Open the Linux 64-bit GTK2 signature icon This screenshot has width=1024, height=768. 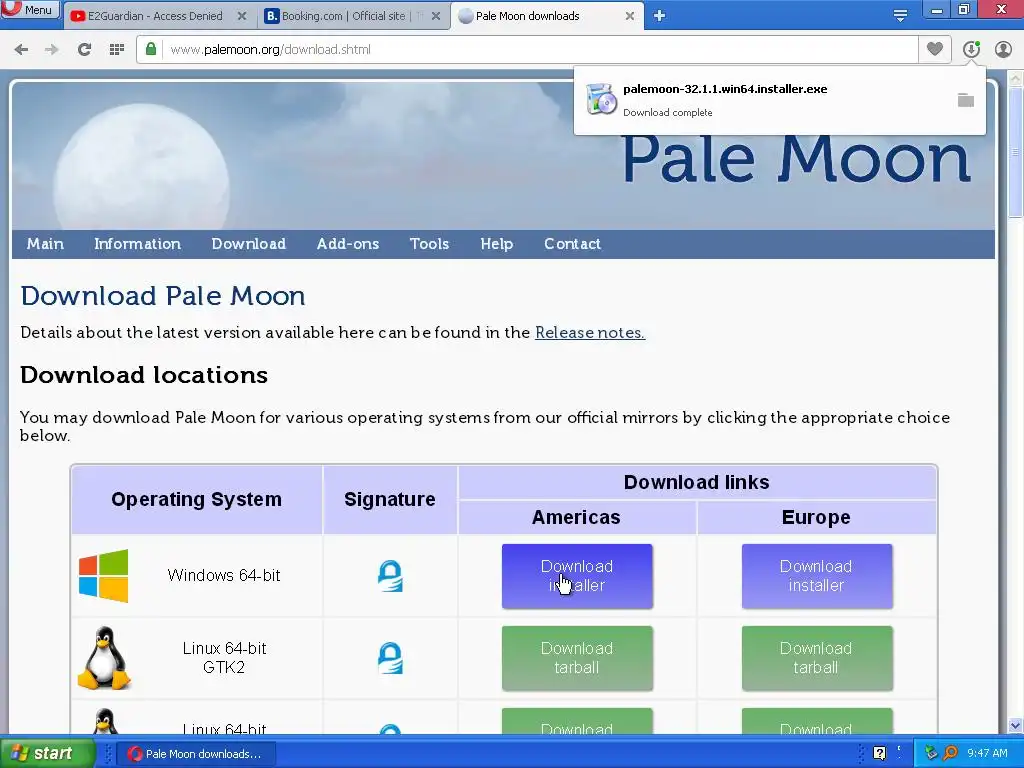(390, 658)
